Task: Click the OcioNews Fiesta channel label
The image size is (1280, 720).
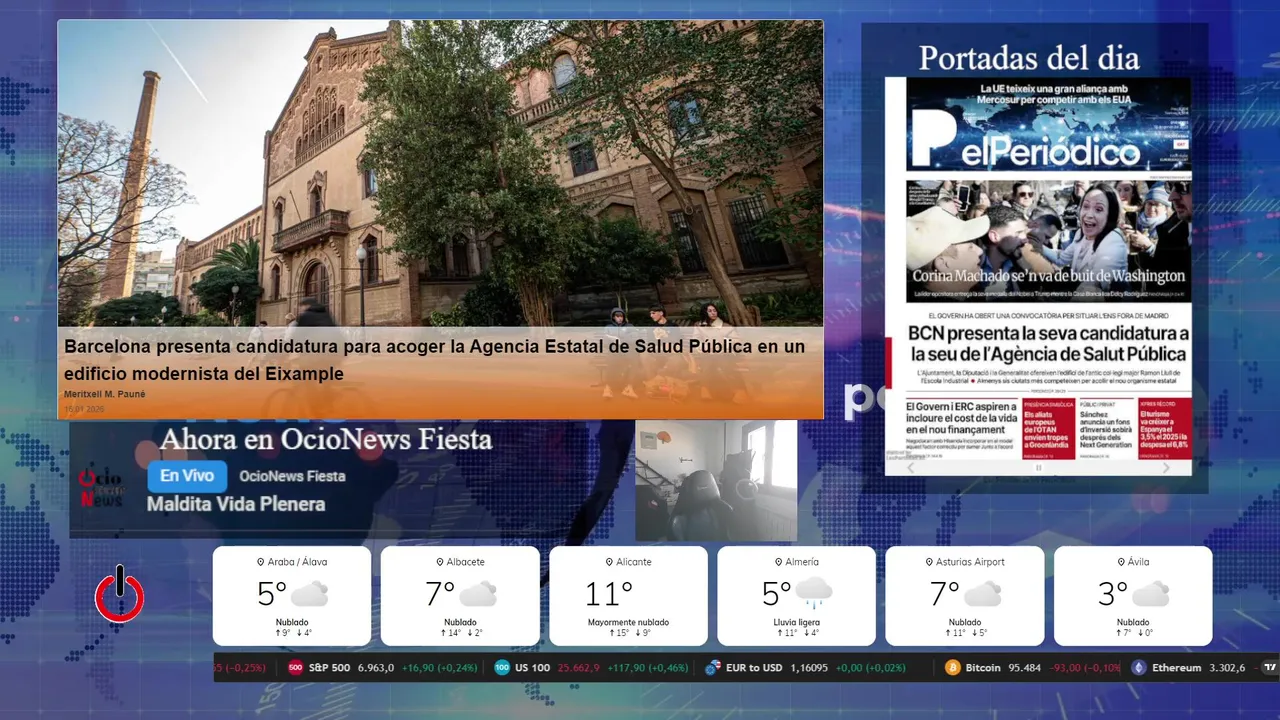Action: [x=292, y=476]
